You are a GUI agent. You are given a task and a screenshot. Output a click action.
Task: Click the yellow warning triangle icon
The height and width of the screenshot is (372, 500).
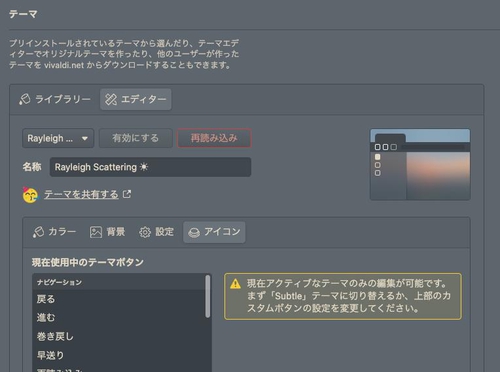point(235,284)
